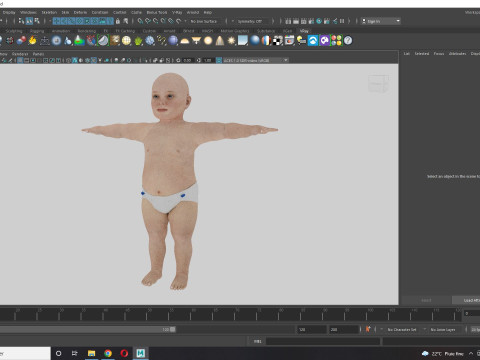
Task: Click the yellow mesh sphere shelf icon
Action: click(x=126, y=41)
